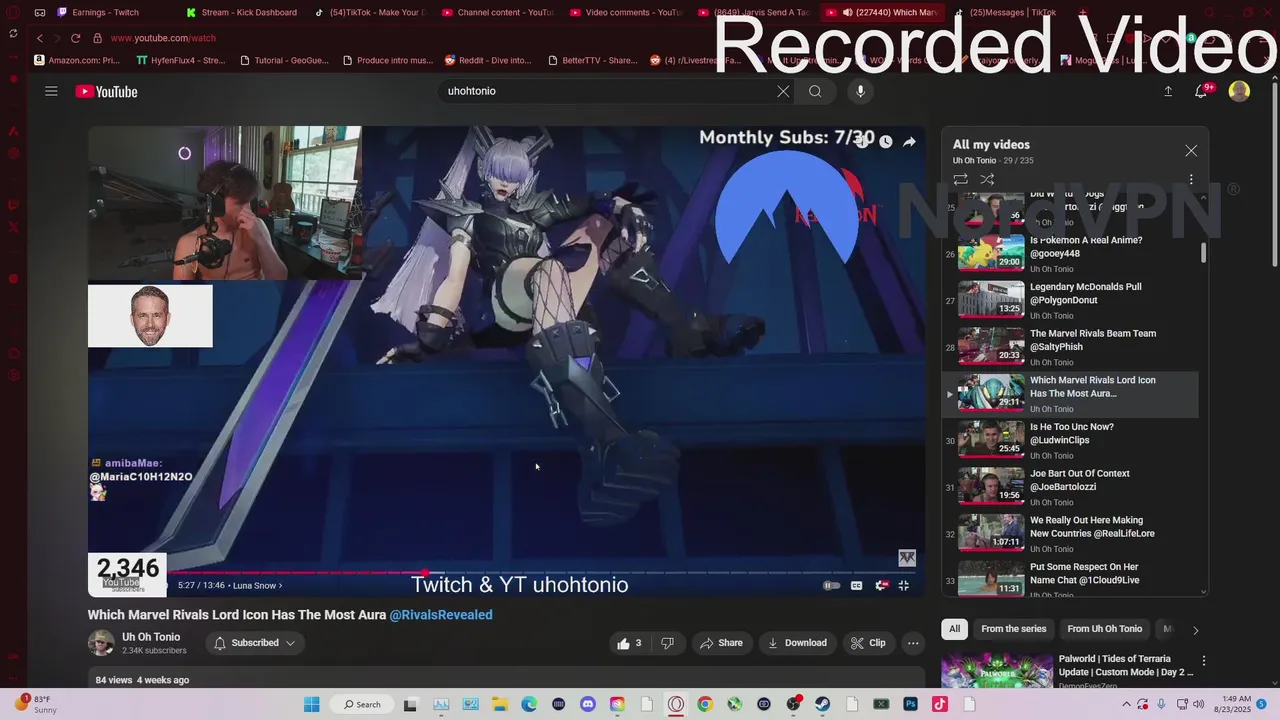Open Photoshop from the taskbar
This screenshot has width=1280, height=720.
[911, 704]
